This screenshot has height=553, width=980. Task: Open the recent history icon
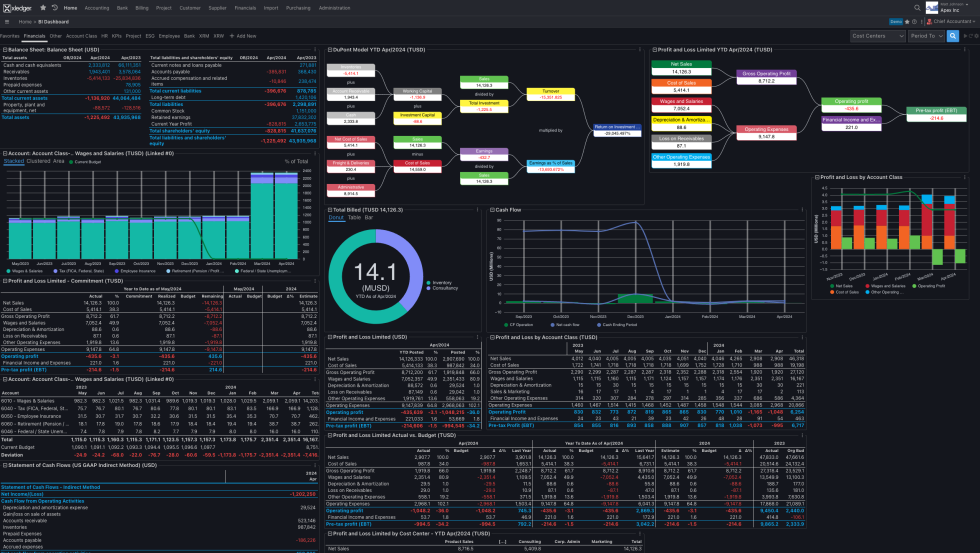point(54,7)
